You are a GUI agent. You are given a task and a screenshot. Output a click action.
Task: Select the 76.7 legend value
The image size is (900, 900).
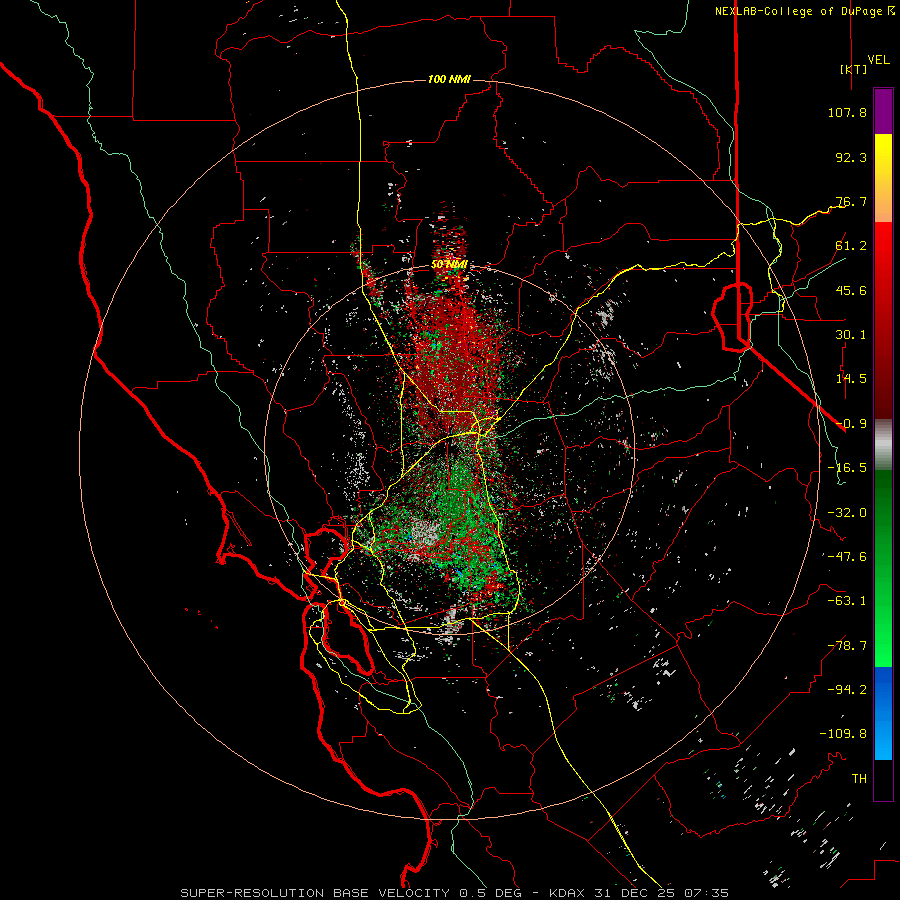coord(851,201)
